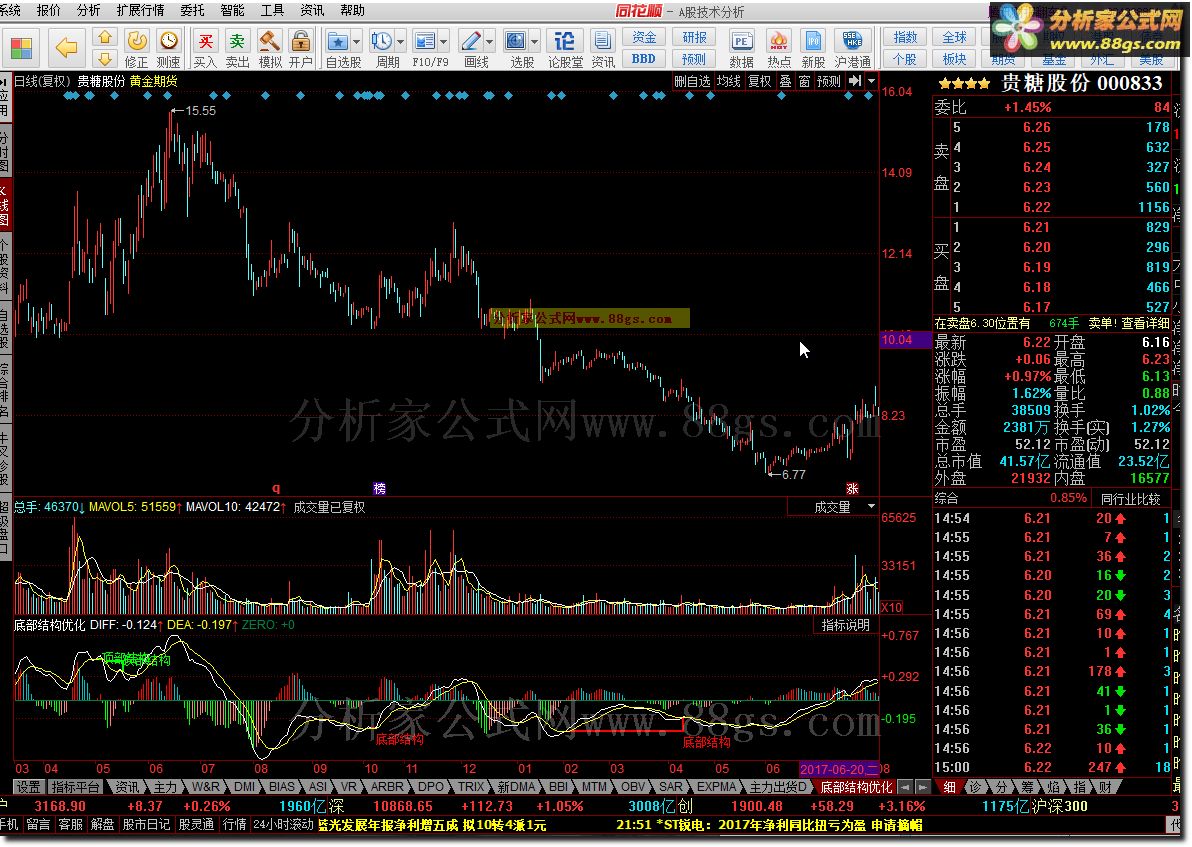1192x847 pixels.
Task: Select the BIAS indicator tab
Action: [x=281, y=787]
